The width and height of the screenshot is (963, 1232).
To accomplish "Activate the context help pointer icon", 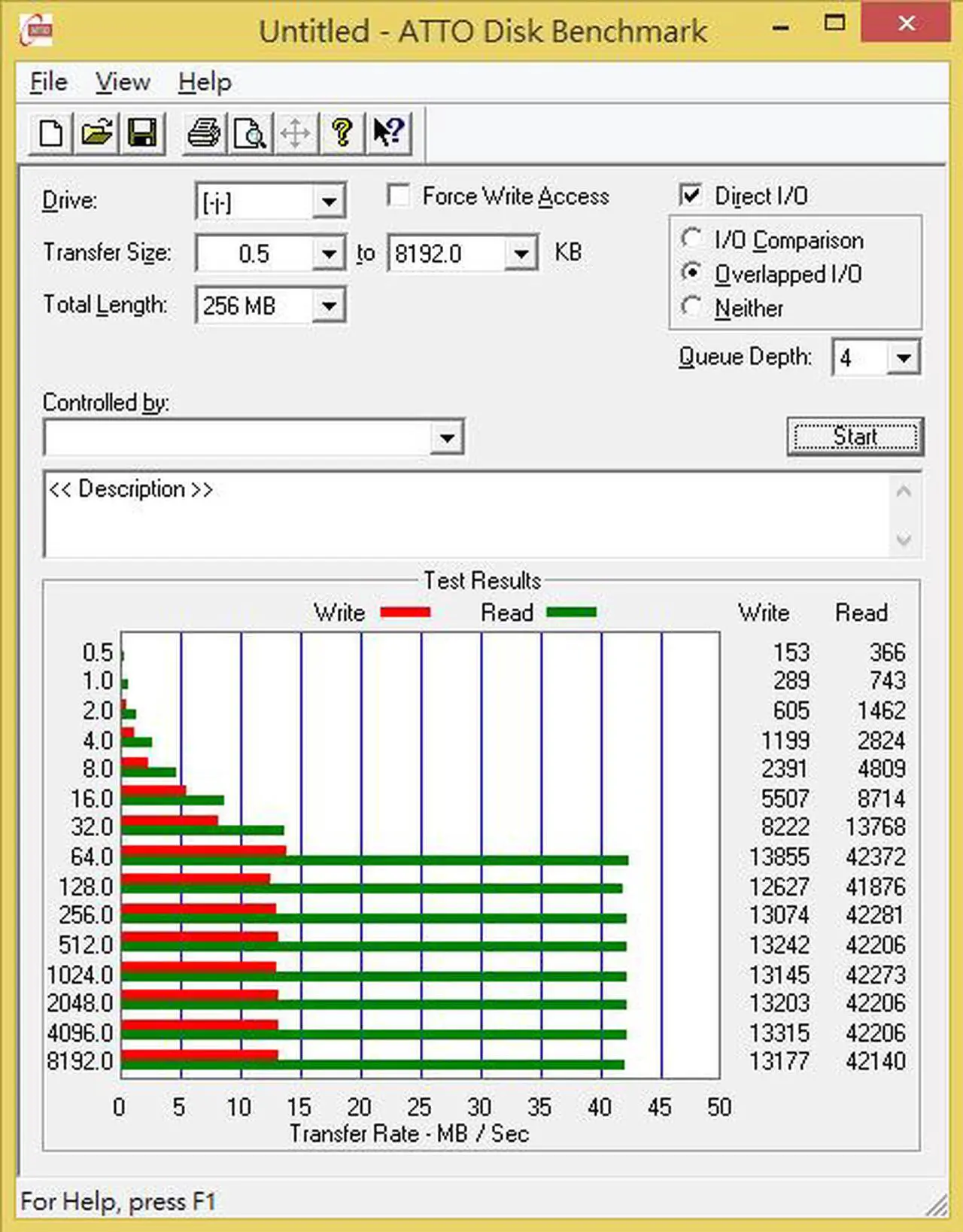I will pyautogui.click(x=389, y=133).
